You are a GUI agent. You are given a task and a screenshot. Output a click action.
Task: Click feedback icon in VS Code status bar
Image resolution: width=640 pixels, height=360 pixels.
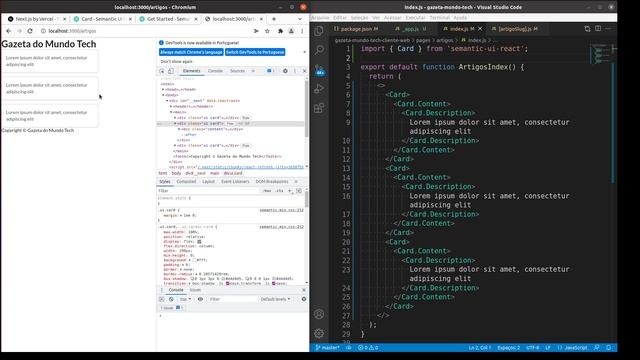(x=597, y=348)
